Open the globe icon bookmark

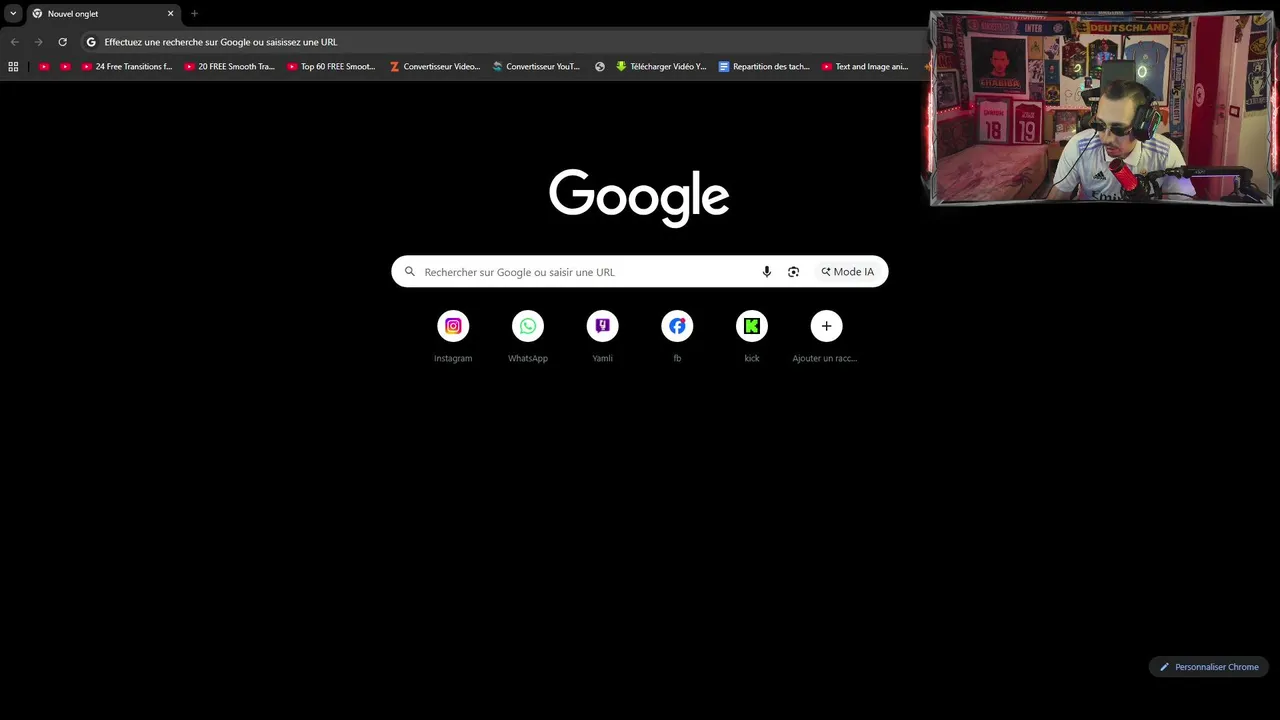coord(600,67)
